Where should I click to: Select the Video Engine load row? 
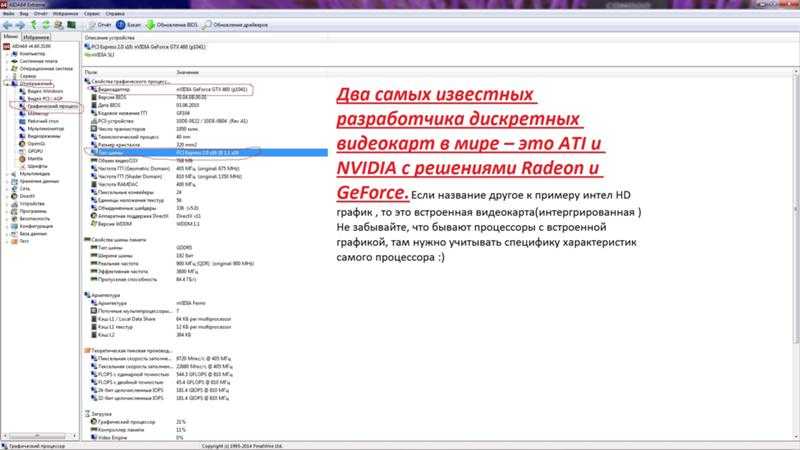point(205,438)
